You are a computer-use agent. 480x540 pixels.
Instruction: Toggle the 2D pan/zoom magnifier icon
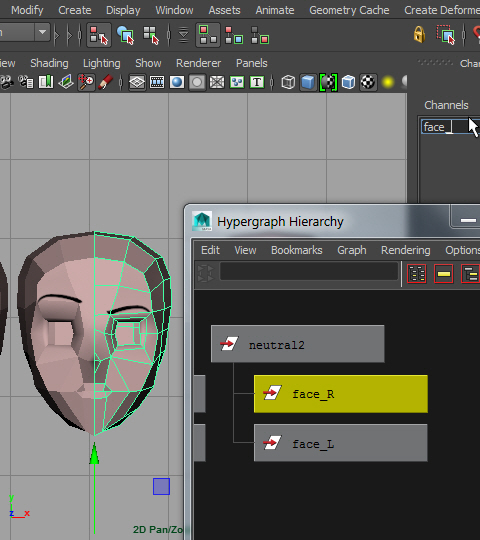[86, 82]
